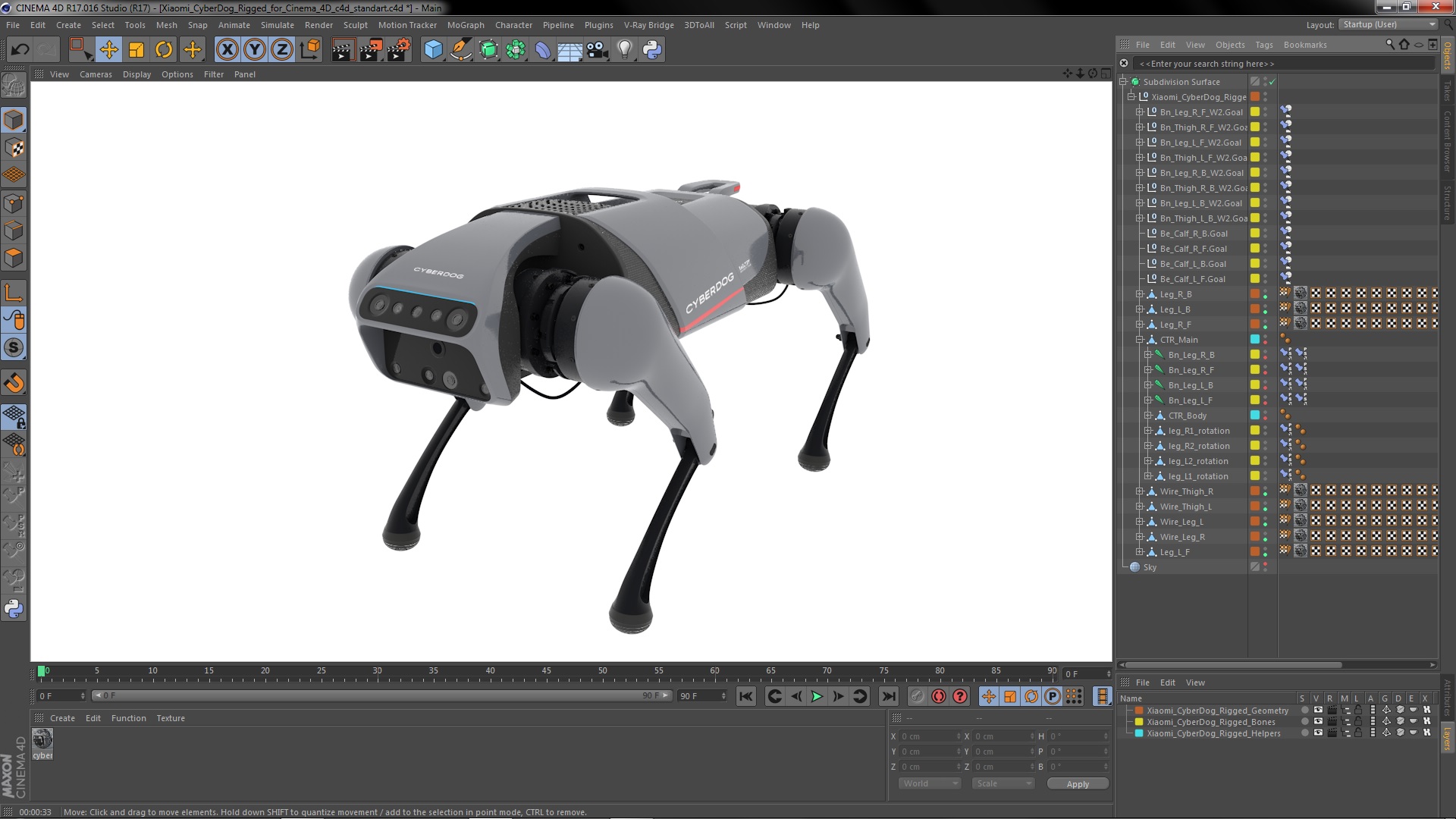
Task: Click the Render View clapboard icon
Action: 343,50
